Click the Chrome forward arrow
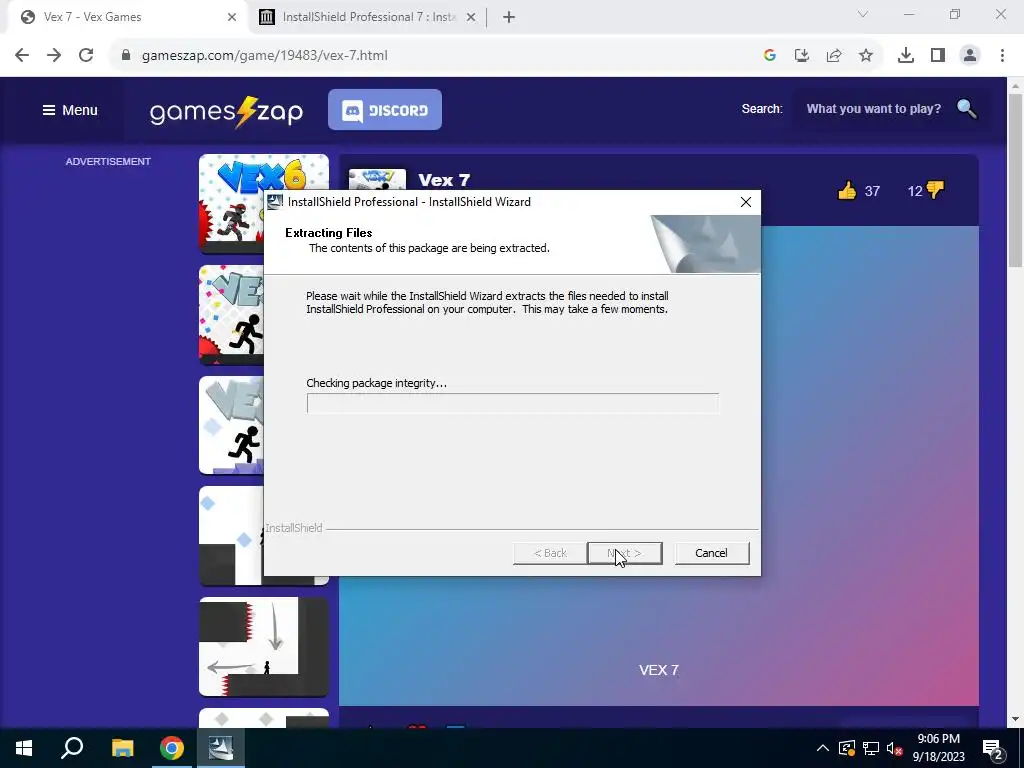 (54, 56)
